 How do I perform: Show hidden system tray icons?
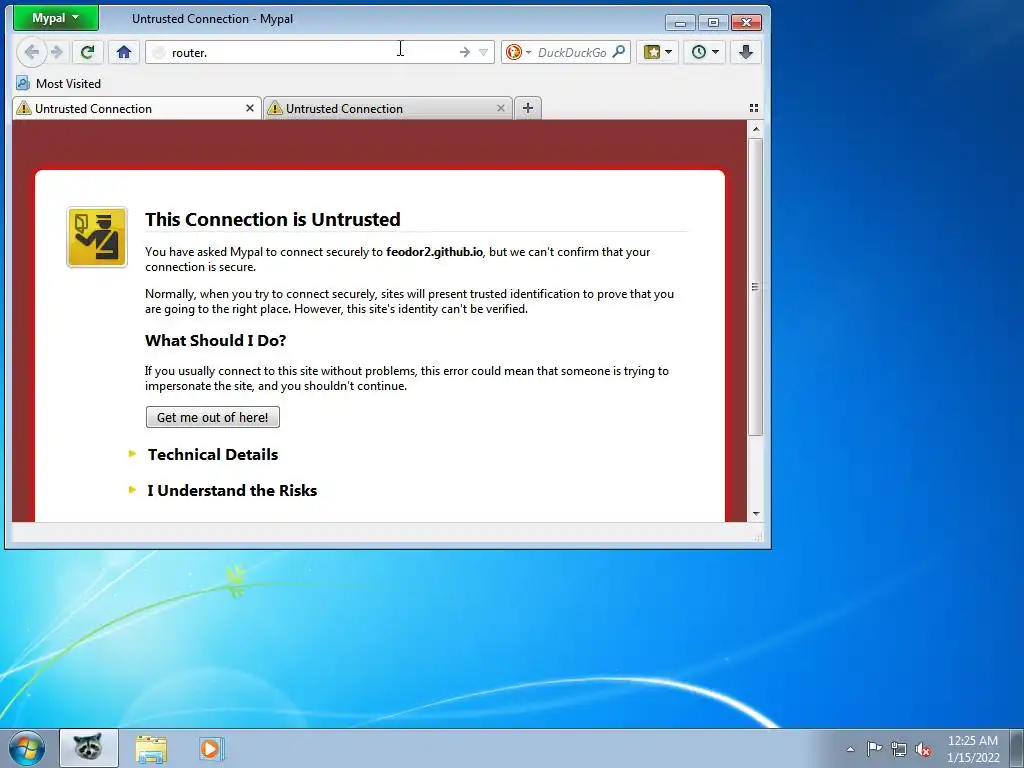pos(850,749)
